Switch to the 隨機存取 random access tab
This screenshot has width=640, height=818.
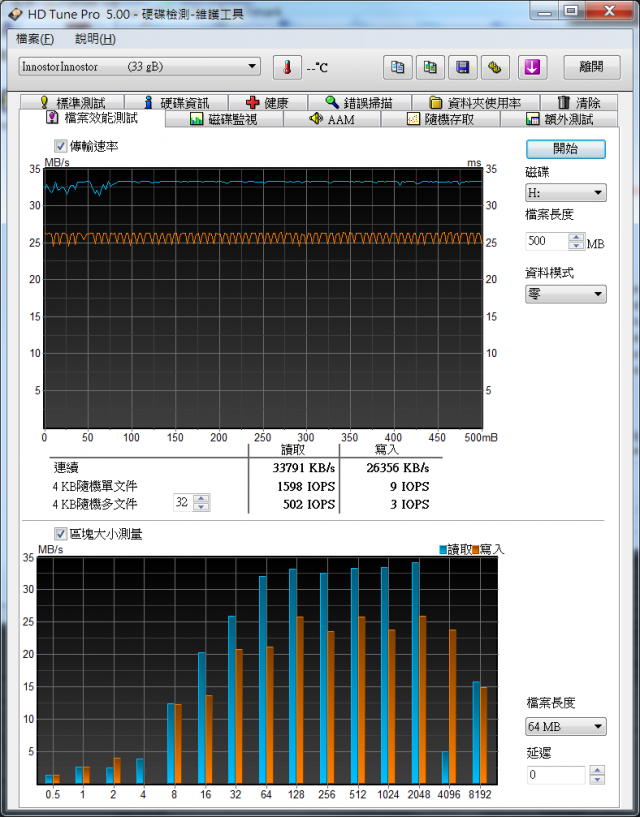[x=441, y=119]
